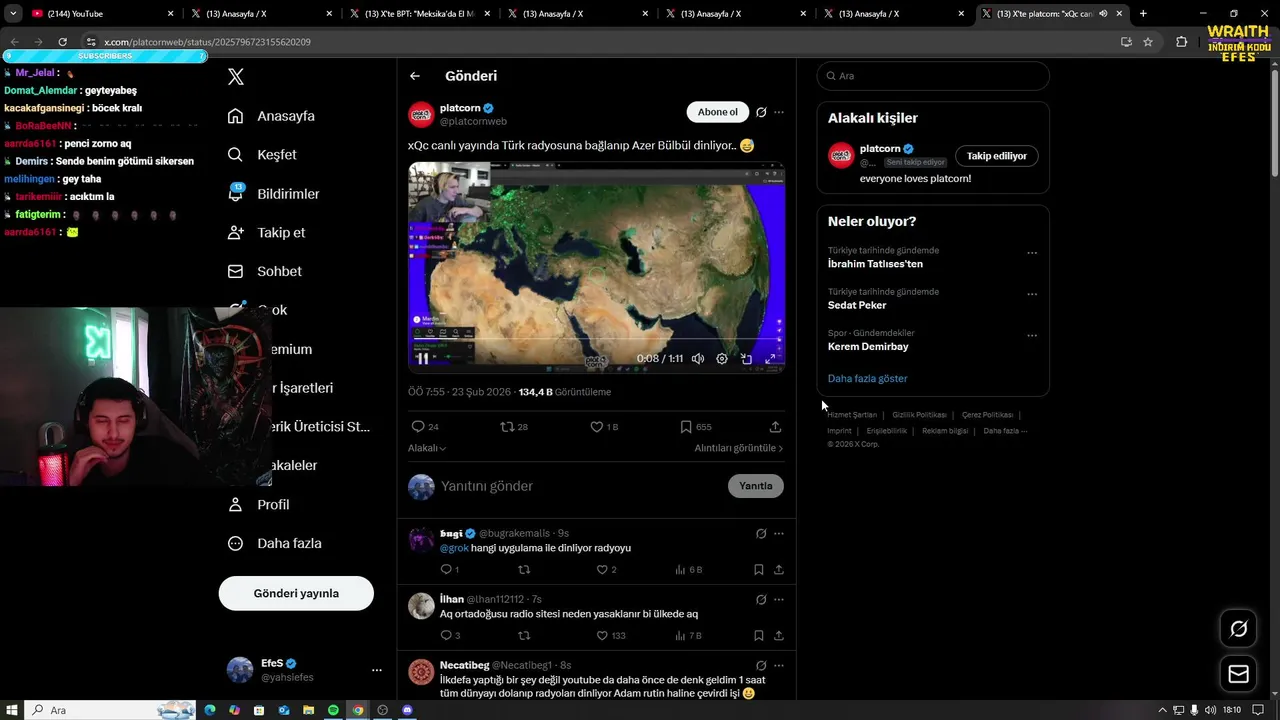Like the post with 1 B likes

(x=604, y=427)
